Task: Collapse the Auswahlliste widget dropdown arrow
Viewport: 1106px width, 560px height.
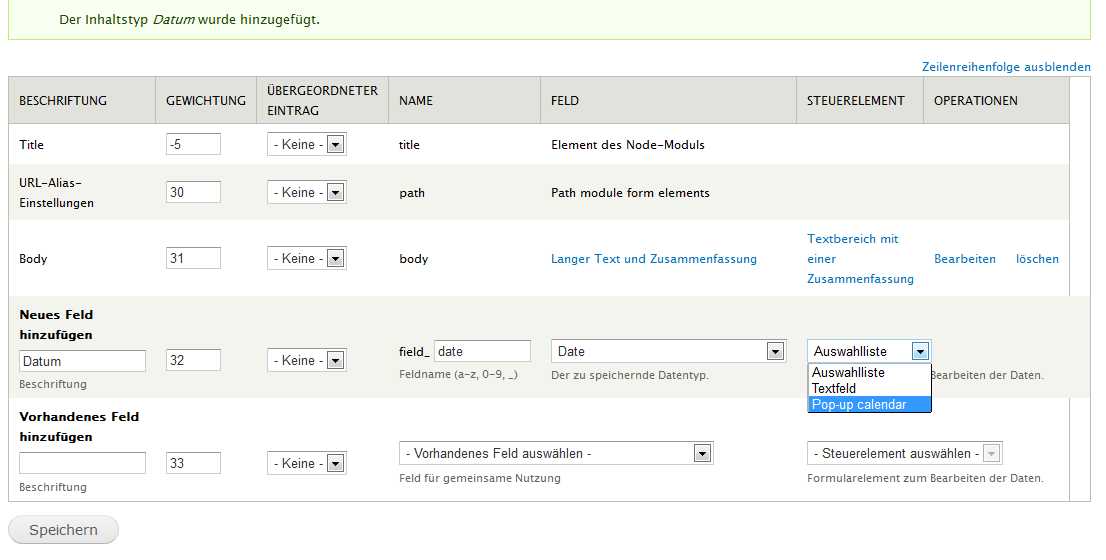Action: pyautogui.click(x=920, y=351)
